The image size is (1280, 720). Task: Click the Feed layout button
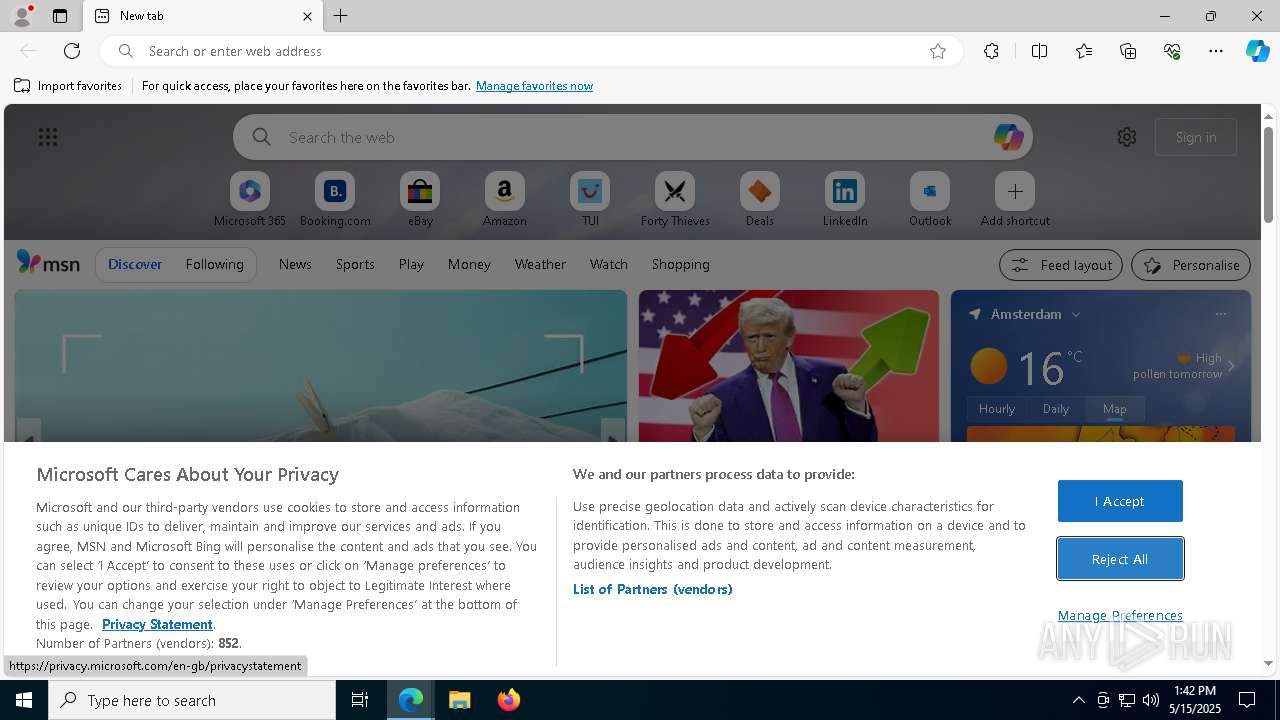[x=1061, y=265]
